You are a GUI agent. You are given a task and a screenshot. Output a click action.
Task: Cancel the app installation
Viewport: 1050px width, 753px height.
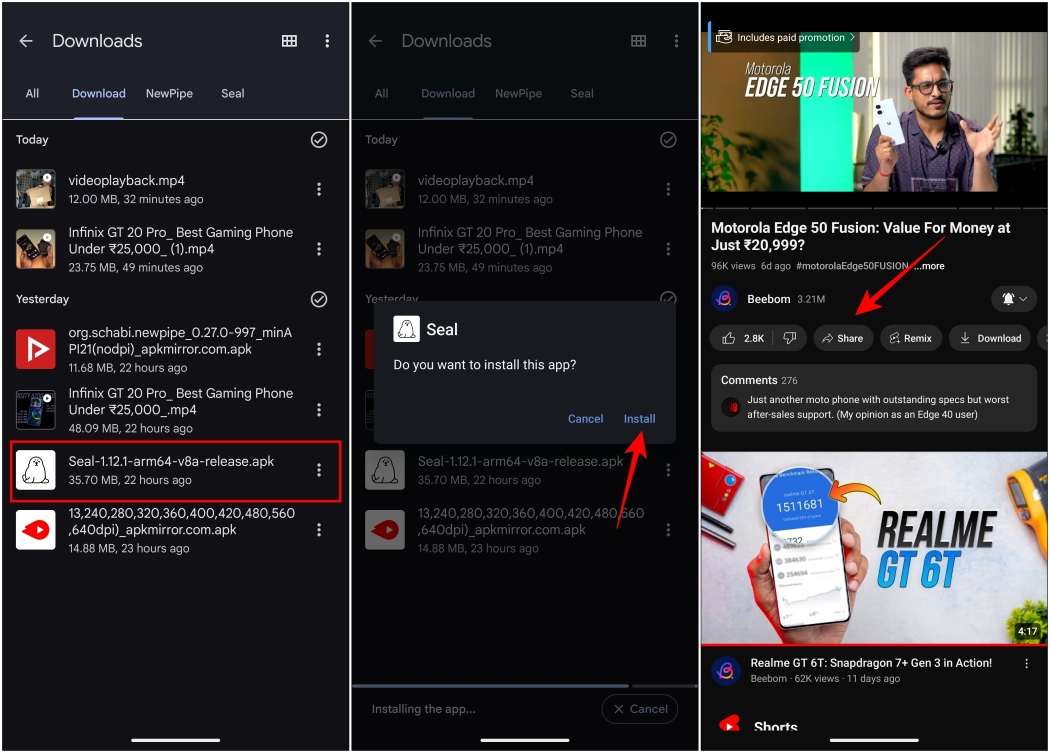point(640,708)
